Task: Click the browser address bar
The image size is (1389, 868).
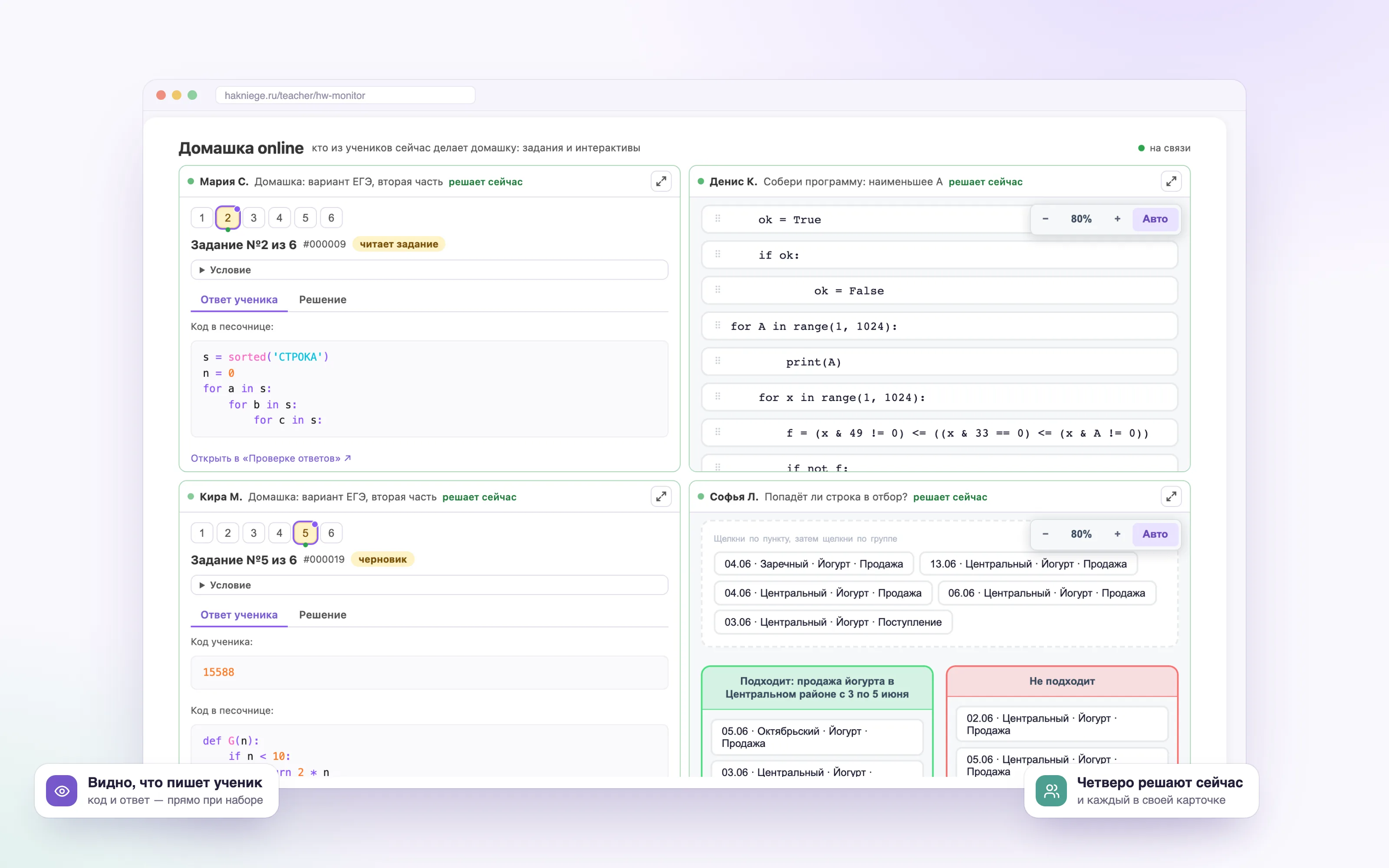Action: coord(345,95)
